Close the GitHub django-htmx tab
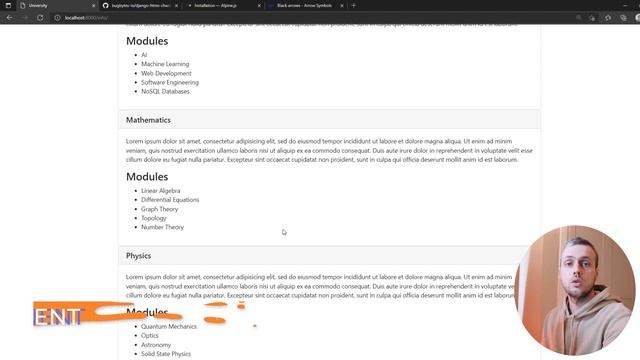The image size is (640, 360). 176,6
